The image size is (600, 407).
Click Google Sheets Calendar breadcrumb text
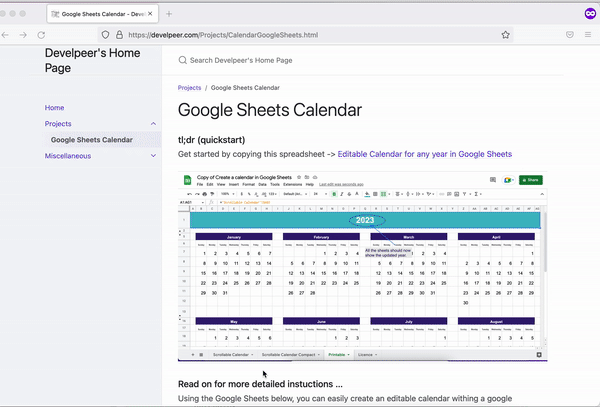click(x=245, y=88)
